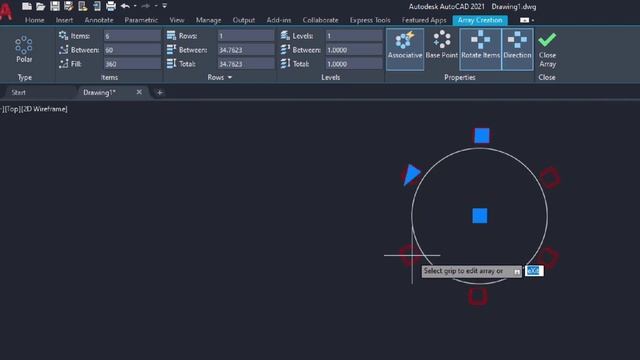This screenshot has width=640, height=360.
Task: Click the Save As icon
Action: pos(69,6)
